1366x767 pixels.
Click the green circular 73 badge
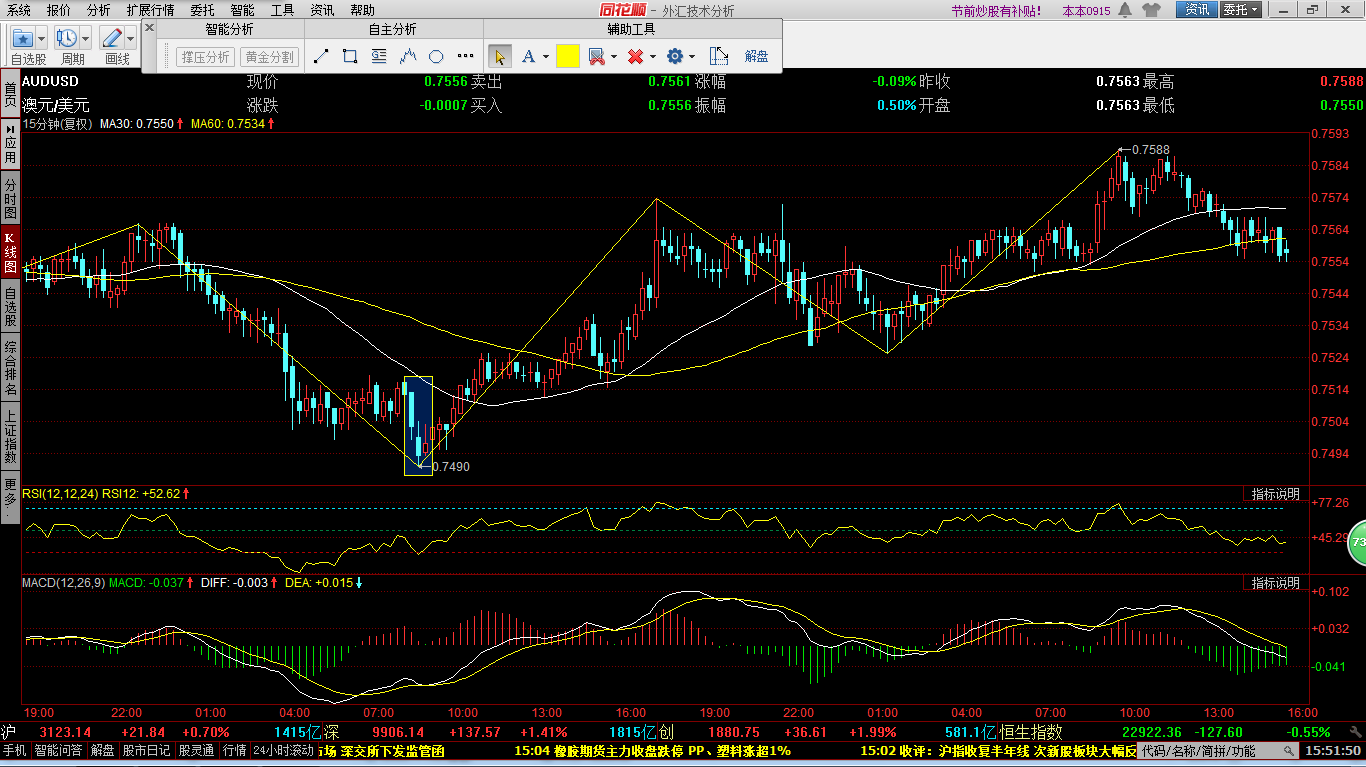1356,542
